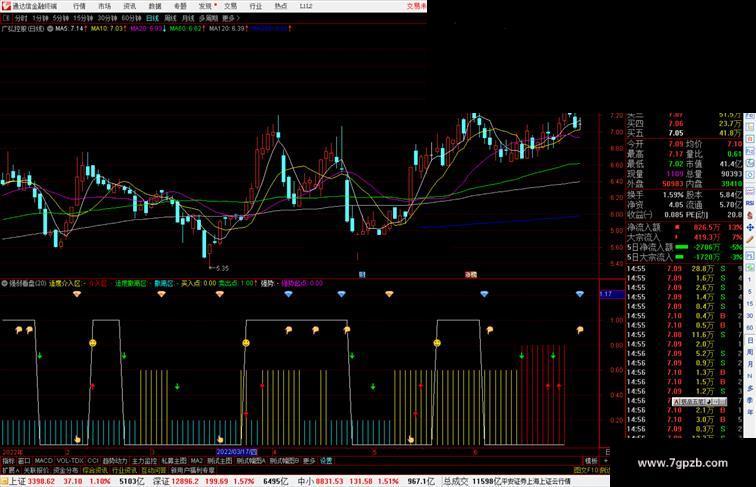Expand the 扩展 panel at bottom

pyautogui.click(x=10, y=470)
